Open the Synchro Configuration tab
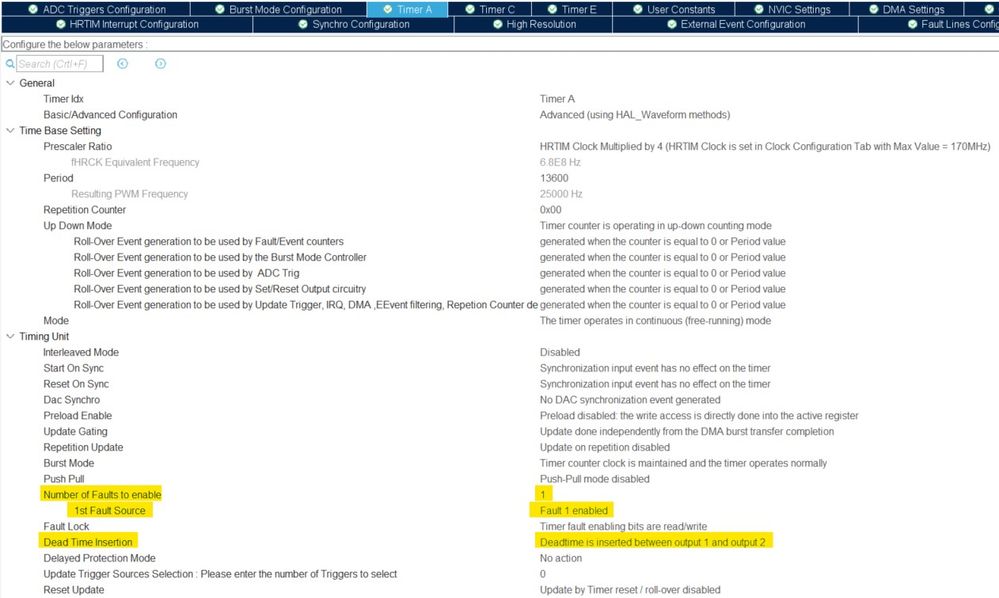Viewport: 999px width, 598px height. click(354, 24)
